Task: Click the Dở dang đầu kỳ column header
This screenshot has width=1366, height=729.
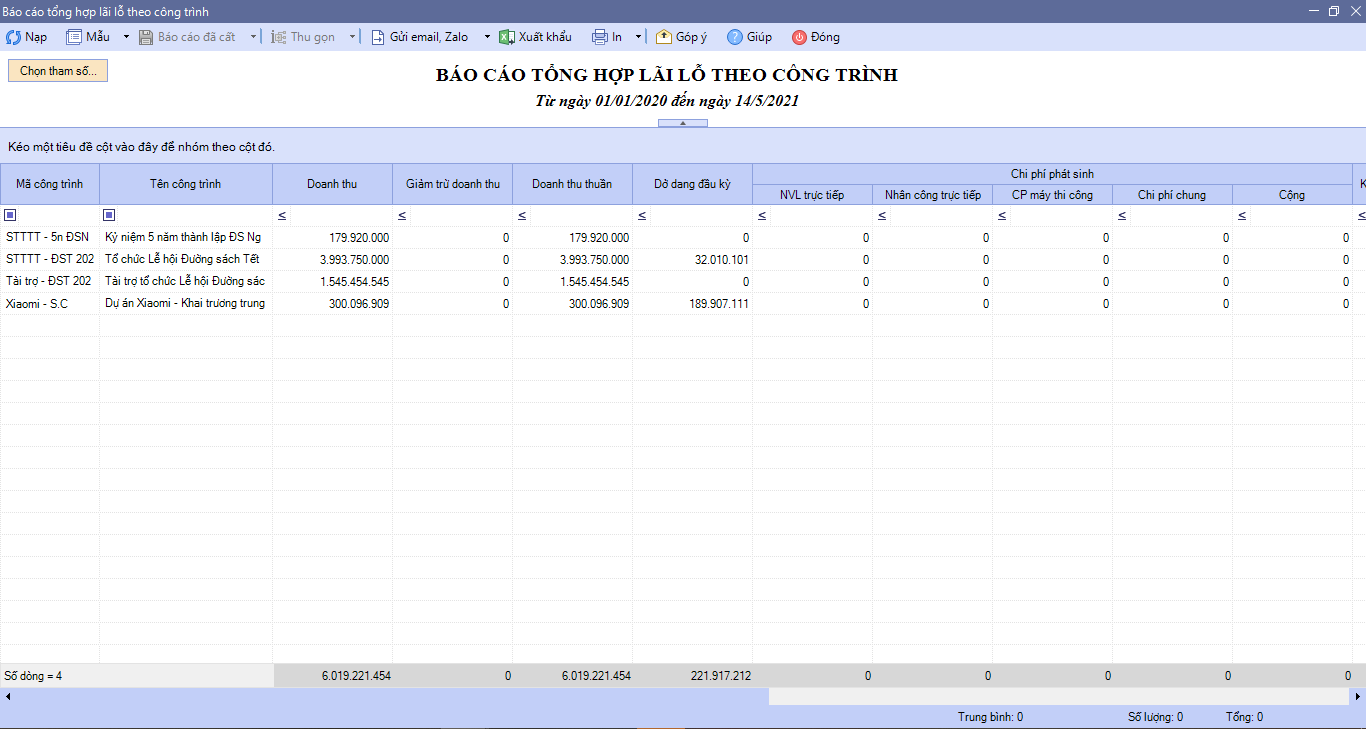Action: pos(692,184)
